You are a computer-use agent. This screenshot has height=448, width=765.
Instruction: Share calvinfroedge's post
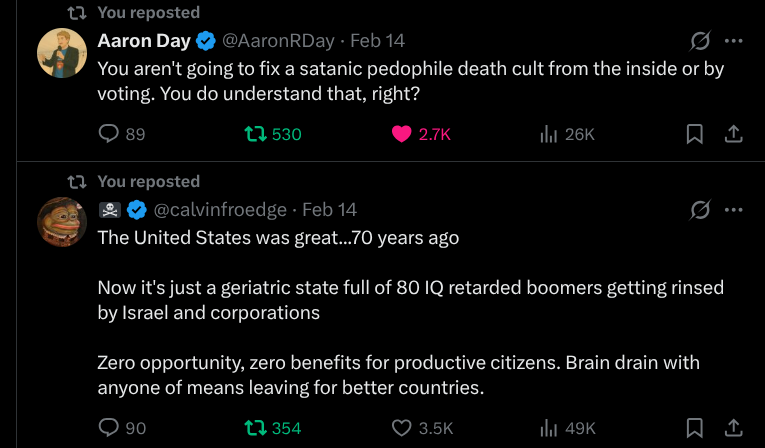732,428
